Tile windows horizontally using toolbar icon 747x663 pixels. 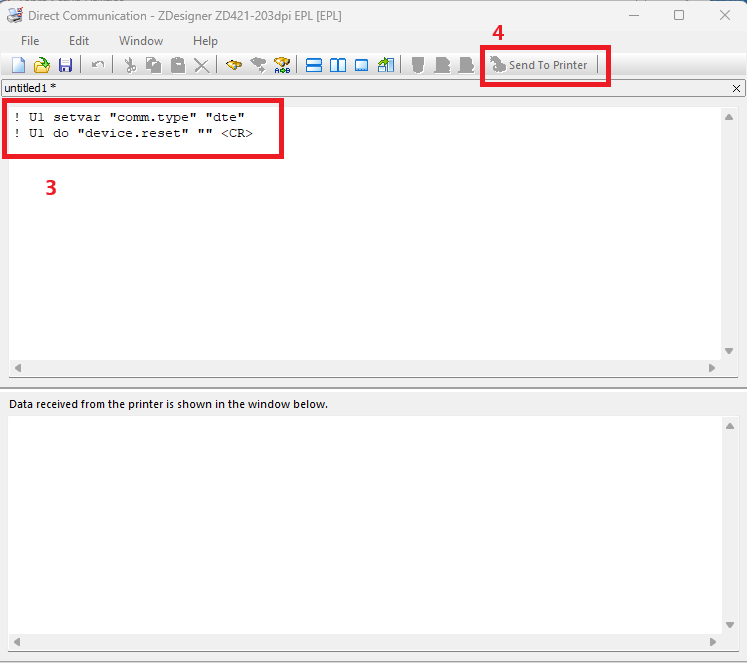coord(313,65)
